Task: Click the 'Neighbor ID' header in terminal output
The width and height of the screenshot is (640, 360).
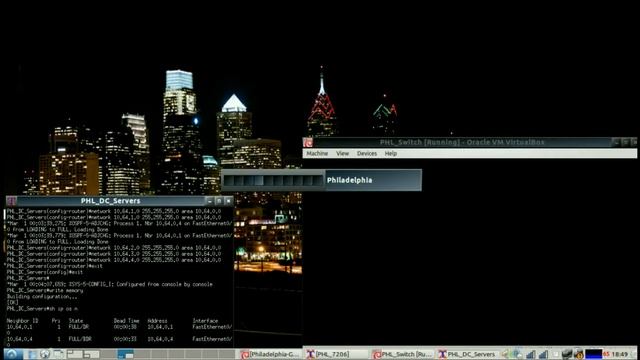Action: (22, 321)
